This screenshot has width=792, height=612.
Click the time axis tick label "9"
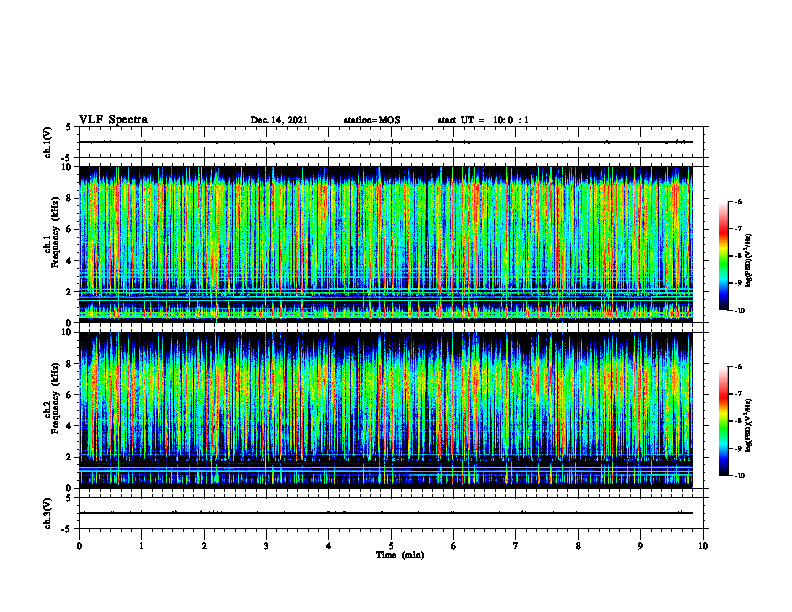[640, 546]
